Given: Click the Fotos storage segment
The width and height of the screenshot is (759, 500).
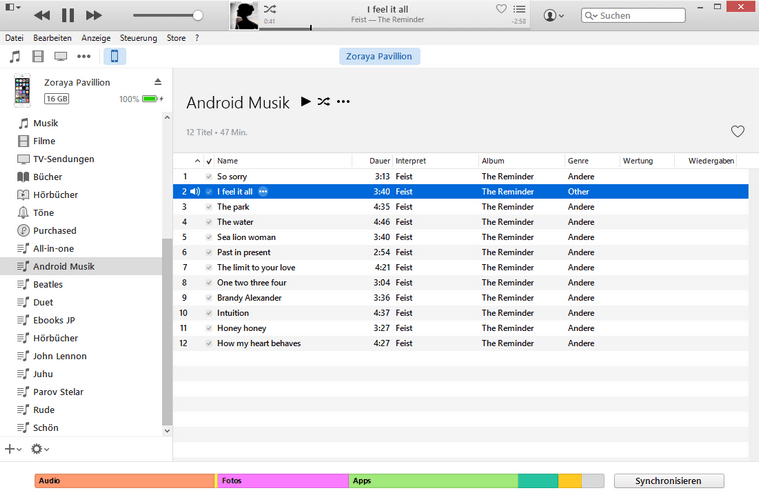Looking at the screenshot, I should pyautogui.click(x=283, y=481).
